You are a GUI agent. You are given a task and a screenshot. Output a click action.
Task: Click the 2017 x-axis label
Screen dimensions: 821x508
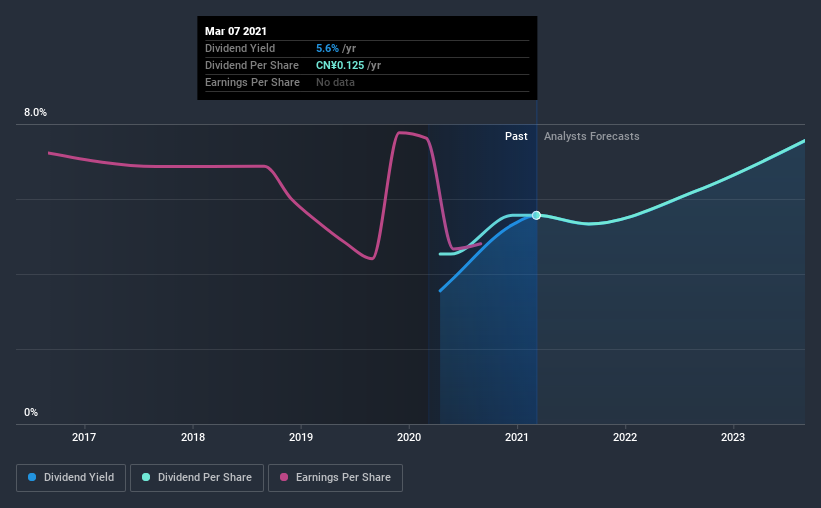pyautogui.click(x=84, y=437)
